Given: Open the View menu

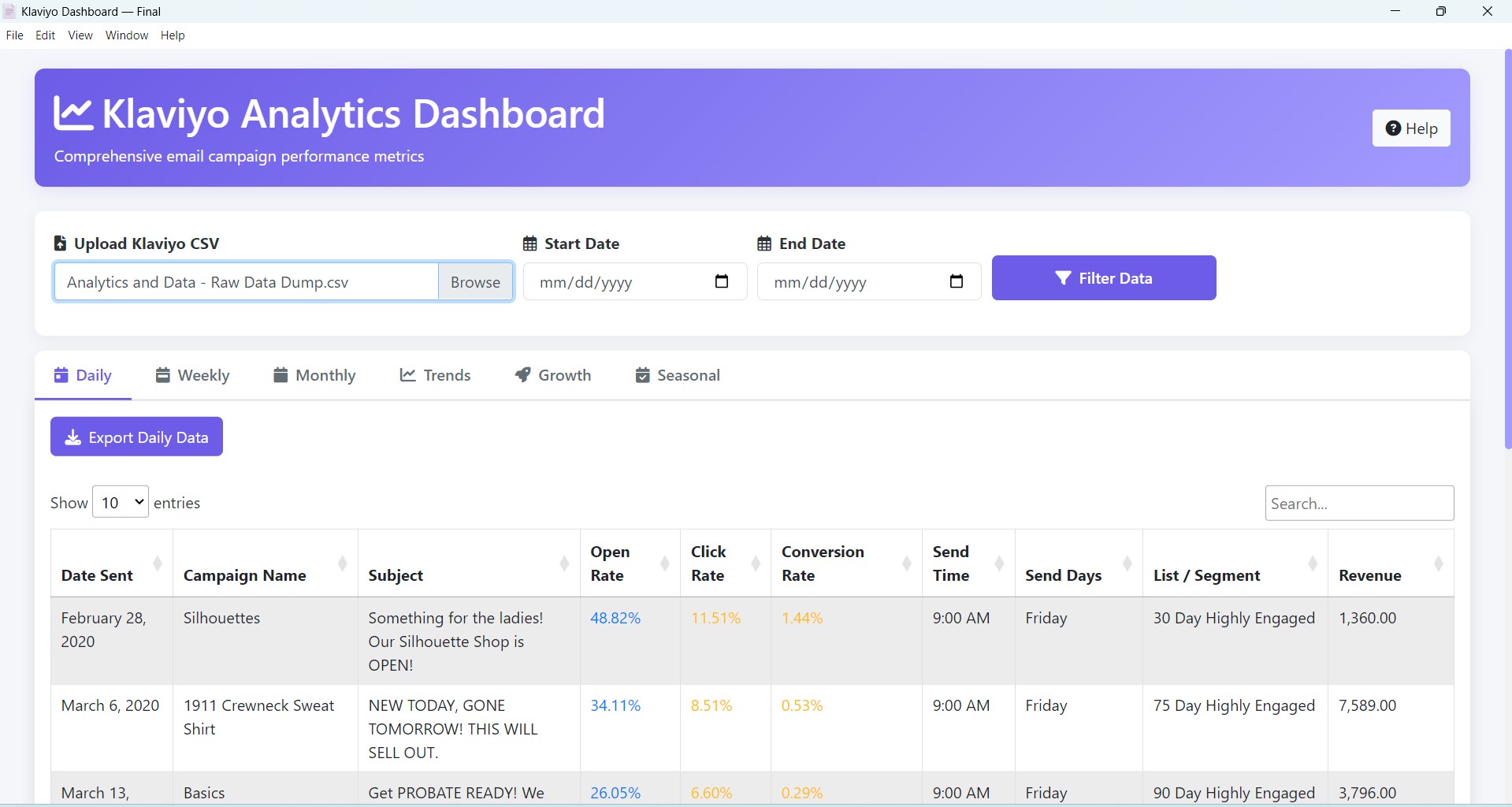Looking at the screenshot, I should click(80, 35).
